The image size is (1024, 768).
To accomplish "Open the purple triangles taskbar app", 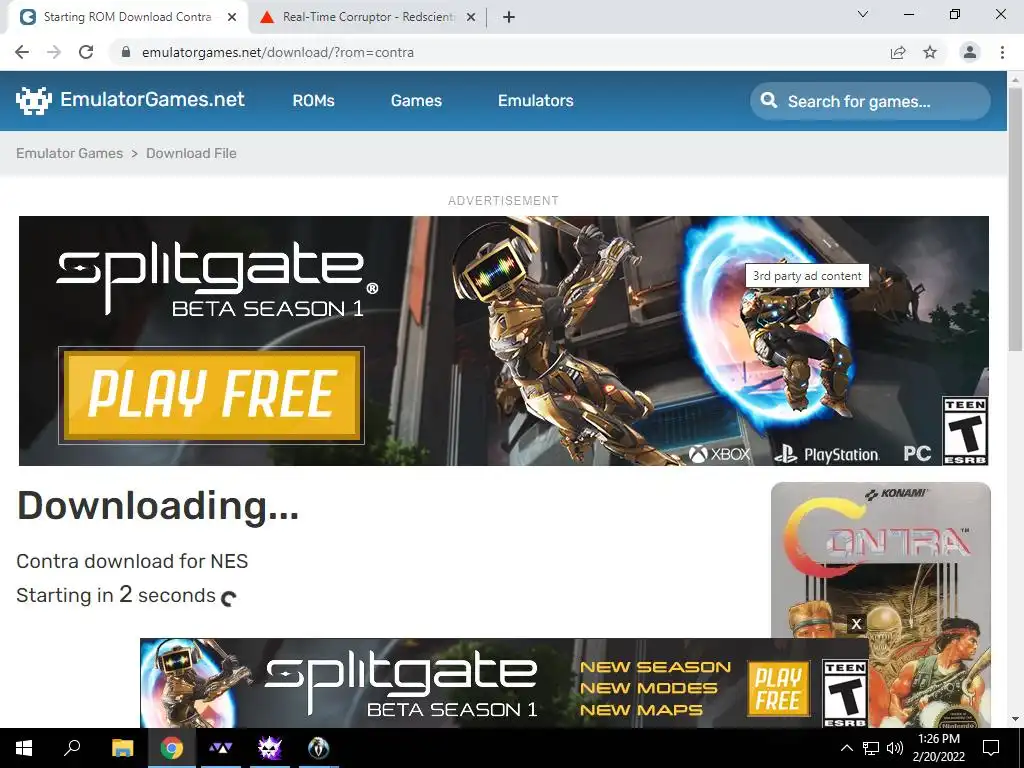I will point(221,748).
